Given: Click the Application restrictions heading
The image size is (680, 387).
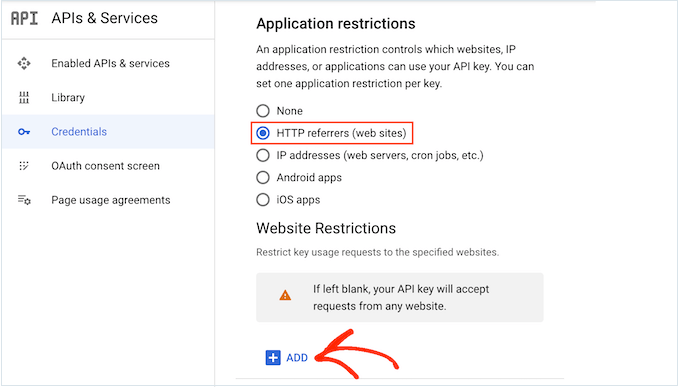Looking at the screenshot, I should tap(336, 23).
